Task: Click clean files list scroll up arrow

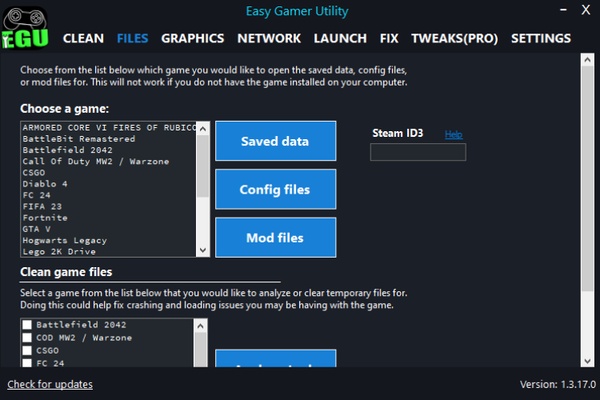Action: click(x=201, y=326)
